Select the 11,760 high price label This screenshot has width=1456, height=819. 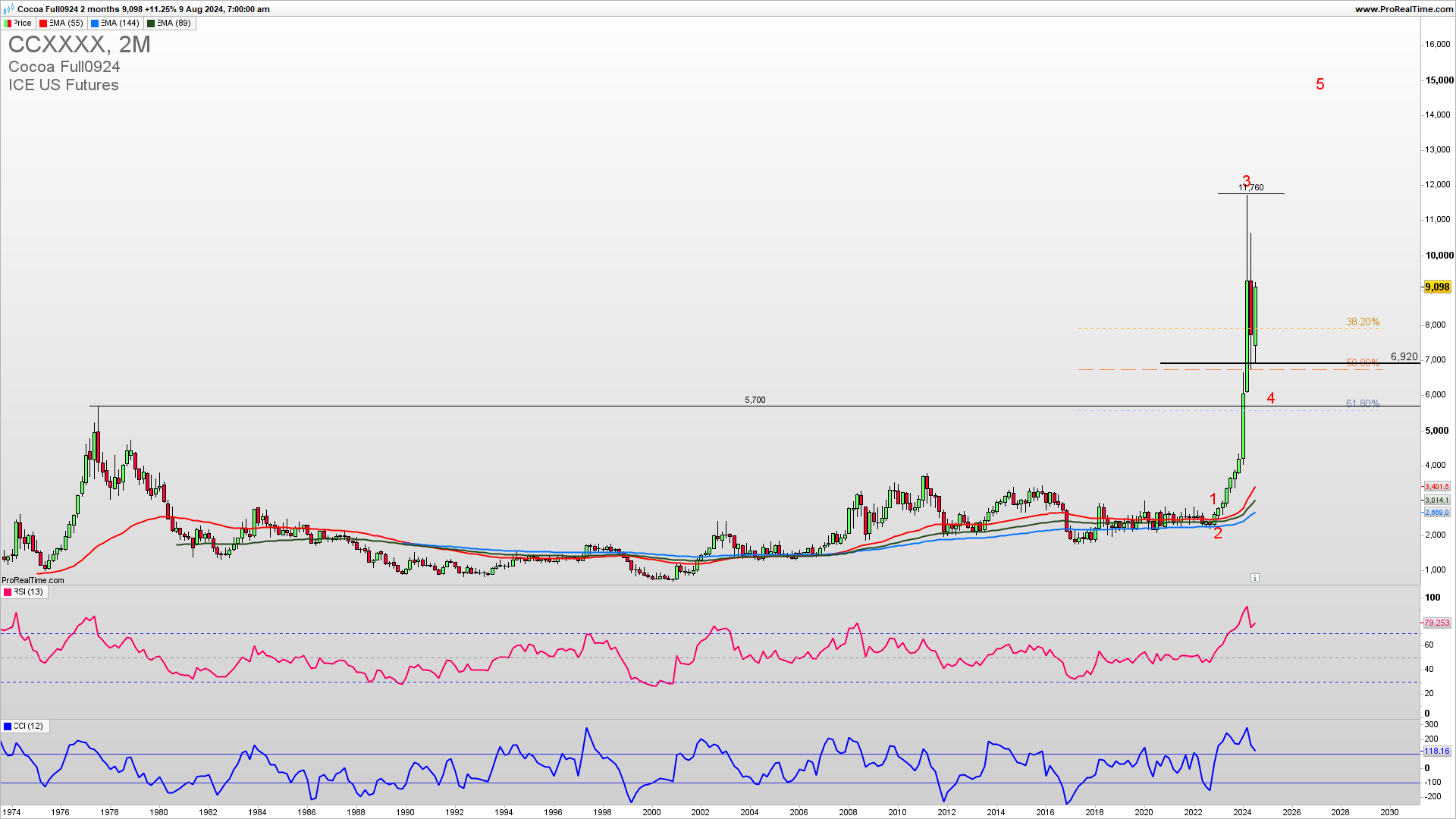pyautogui.click(x=1251, y=187)
